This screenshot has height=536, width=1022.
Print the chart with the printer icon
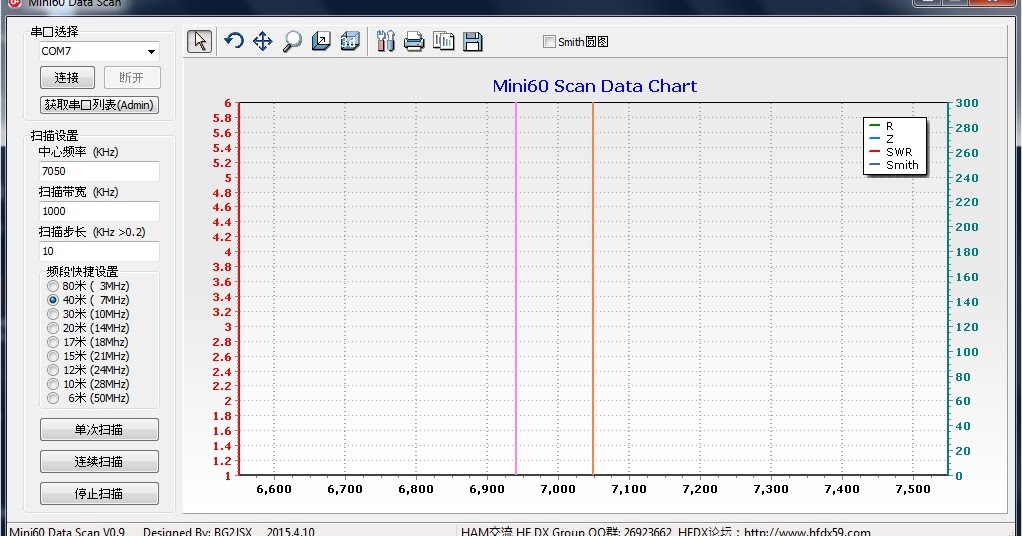[414, 42]
